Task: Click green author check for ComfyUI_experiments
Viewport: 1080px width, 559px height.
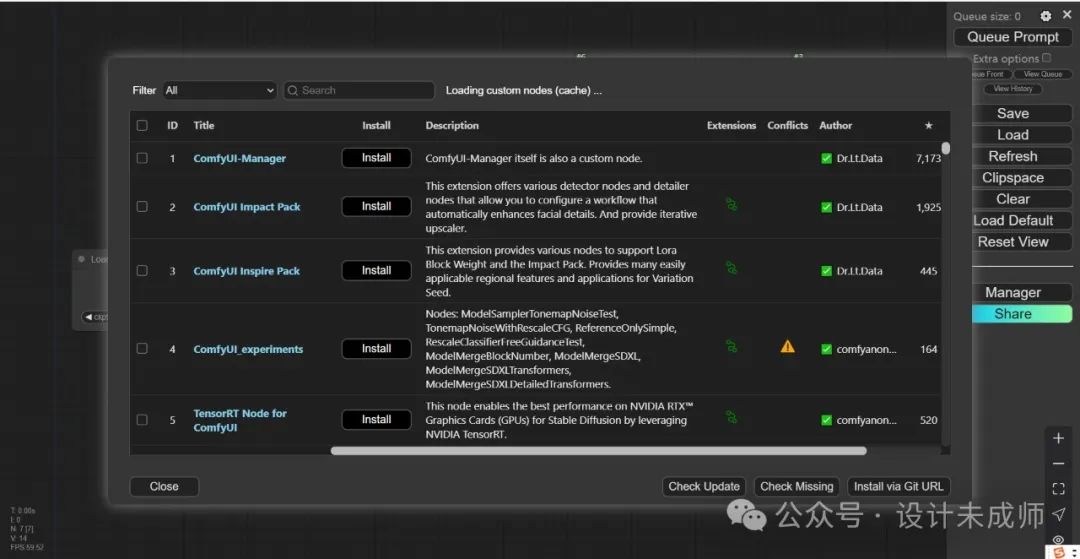Action: [x=827, y=349]
